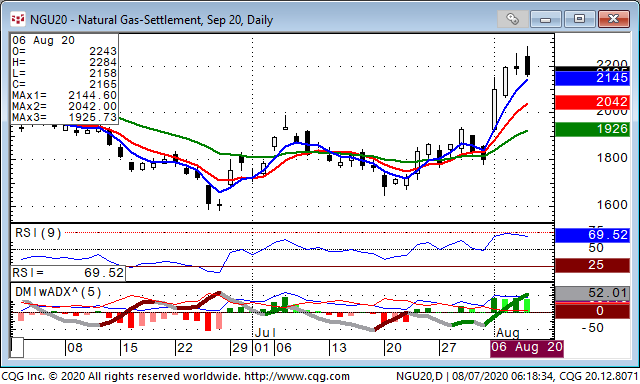Select the RSI (9) study label
640x384 pixels.
pyautogui.click(x=38, y=233)
